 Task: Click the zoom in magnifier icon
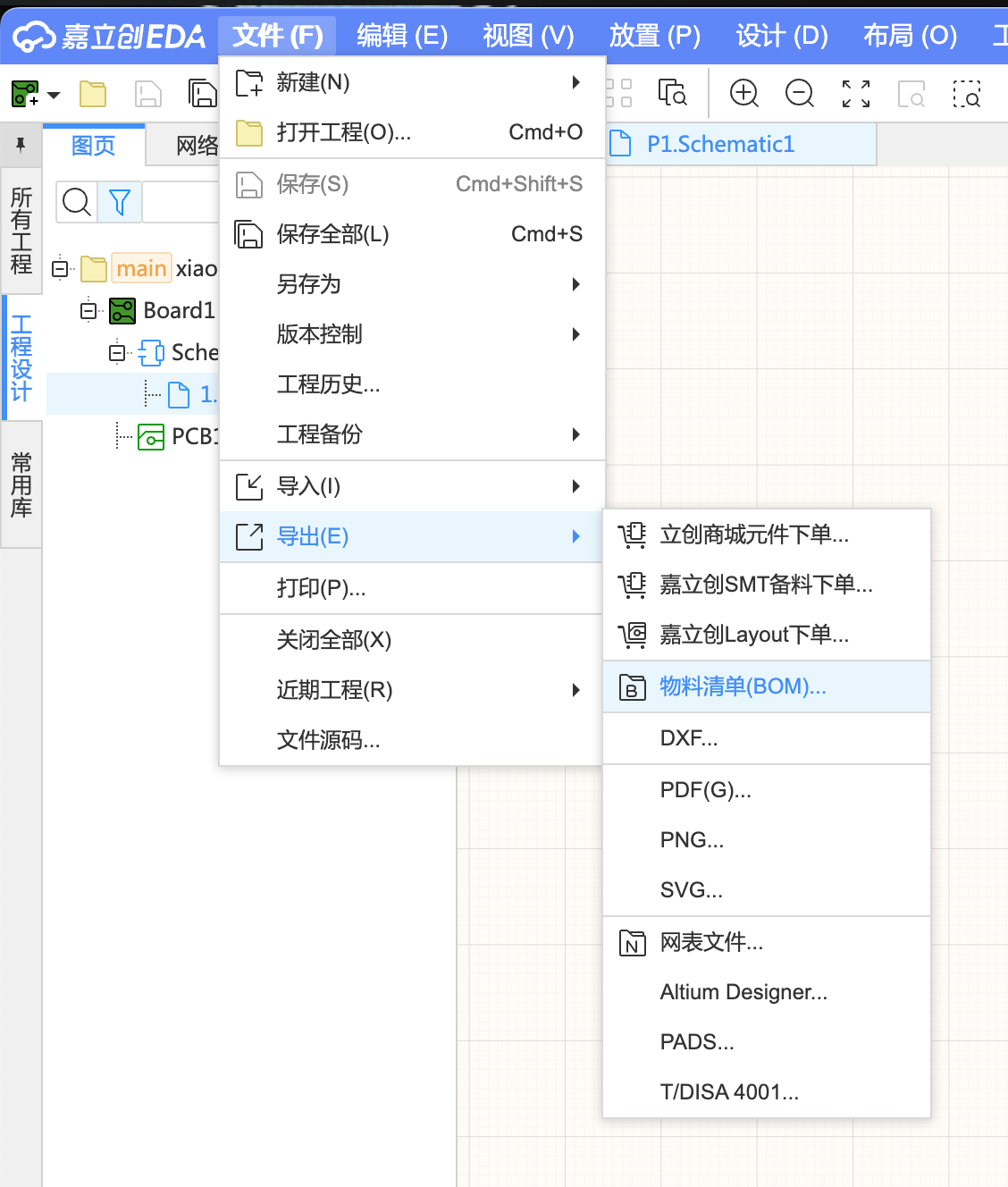(744, 93)
